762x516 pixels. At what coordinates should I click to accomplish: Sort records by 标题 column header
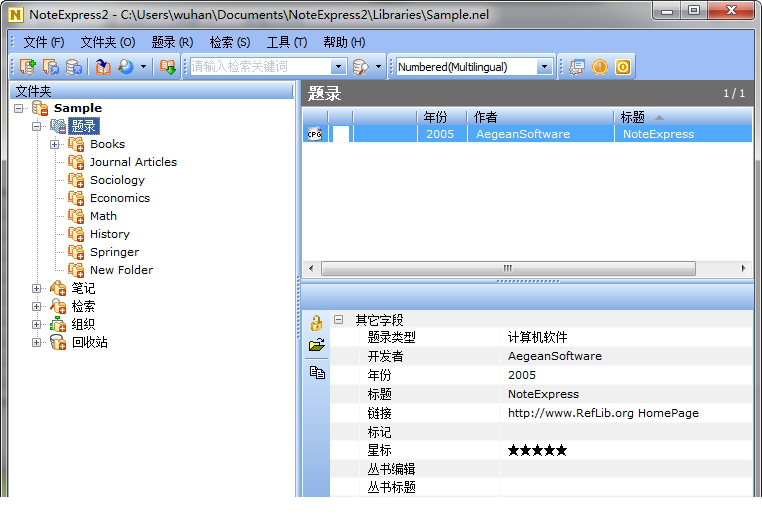pos(683,117)
